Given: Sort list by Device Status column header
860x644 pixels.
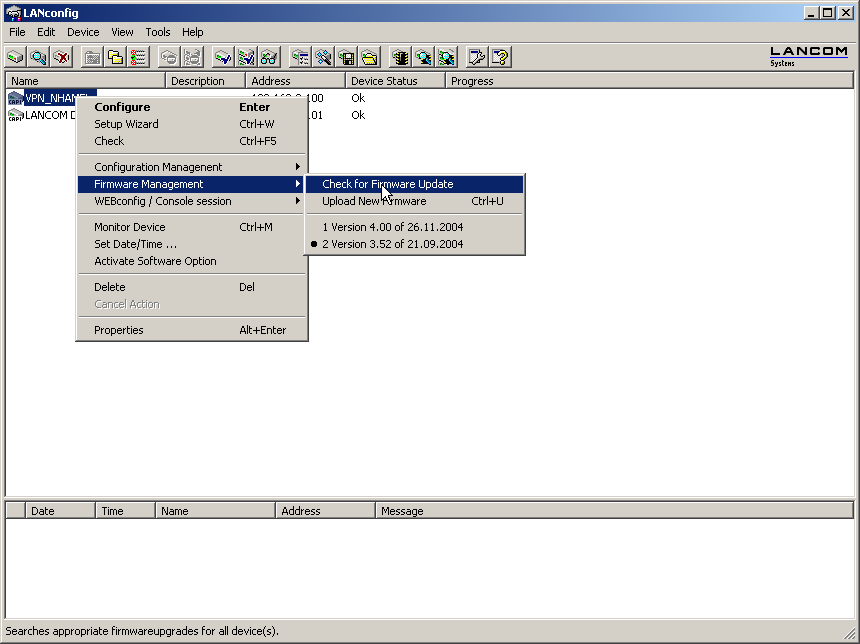Looking at the screenshot, I should pos(384,81).
